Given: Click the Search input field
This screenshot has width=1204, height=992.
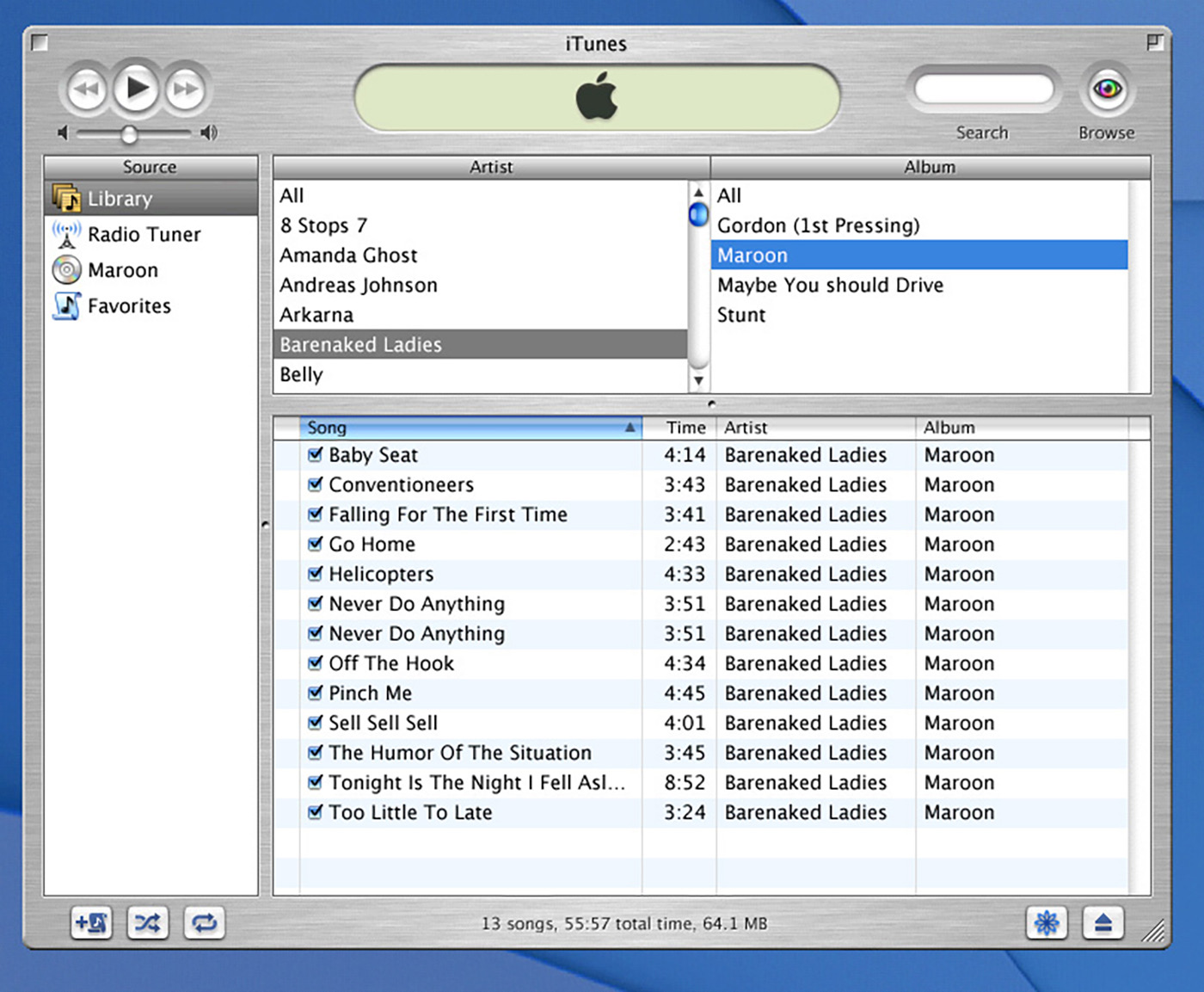Looking at the screenshot, I should pos(984,89).
